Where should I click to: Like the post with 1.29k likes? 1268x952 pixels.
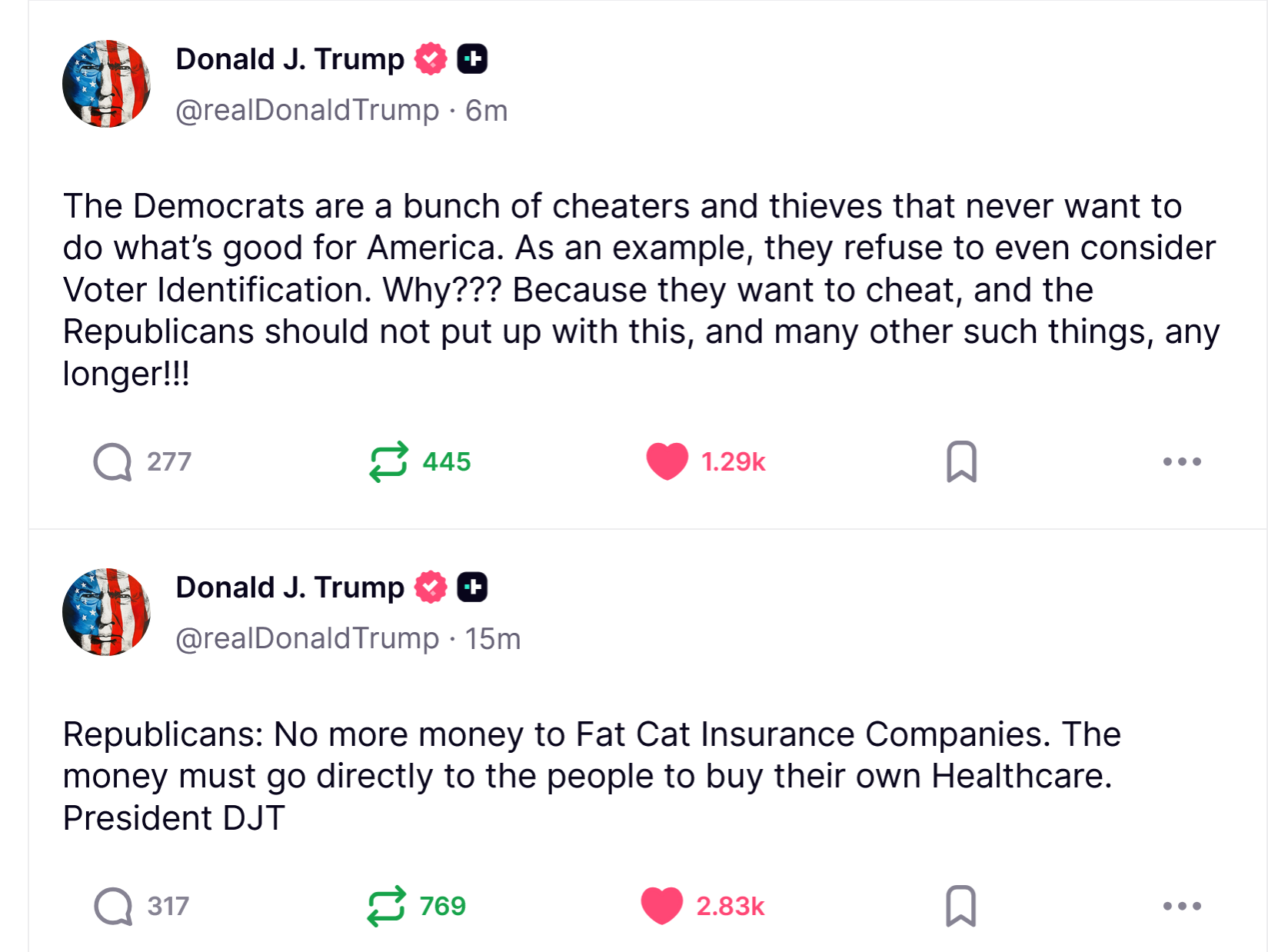(667, 461)
